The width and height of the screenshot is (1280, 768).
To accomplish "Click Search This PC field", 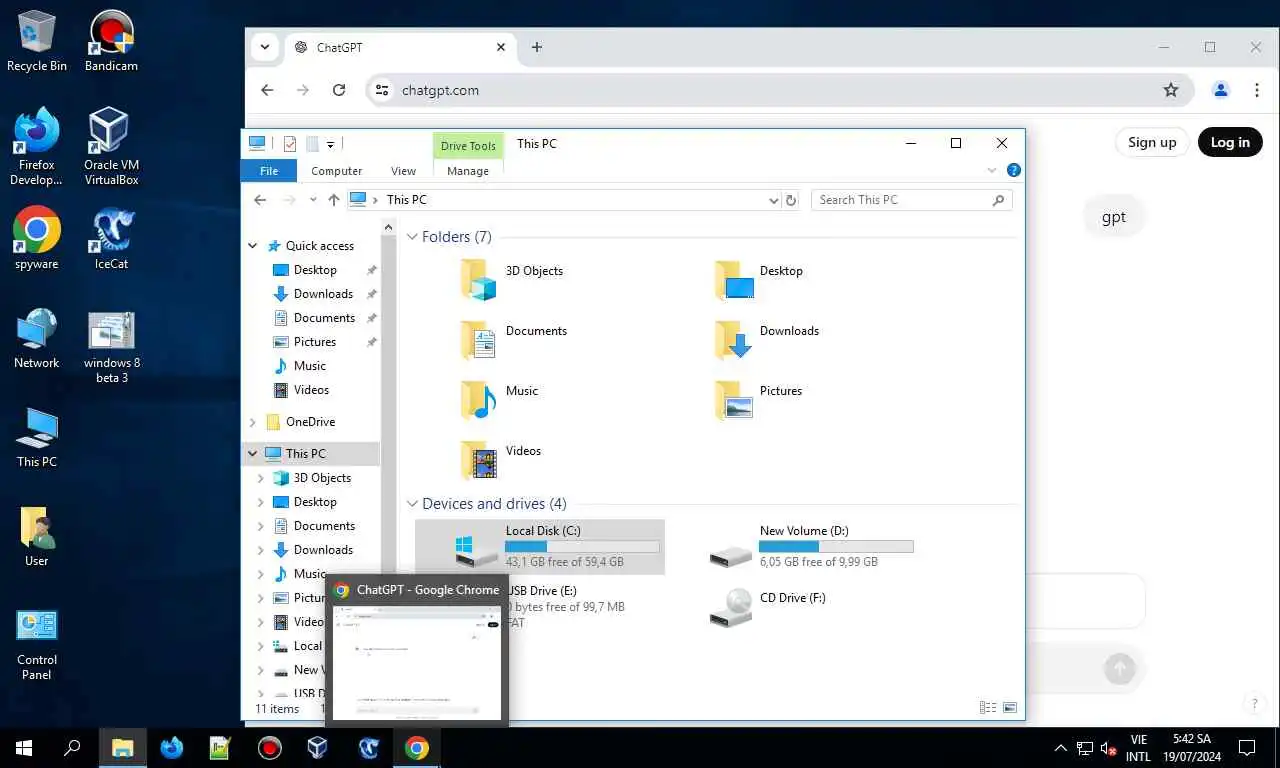I will coord(911,200).
